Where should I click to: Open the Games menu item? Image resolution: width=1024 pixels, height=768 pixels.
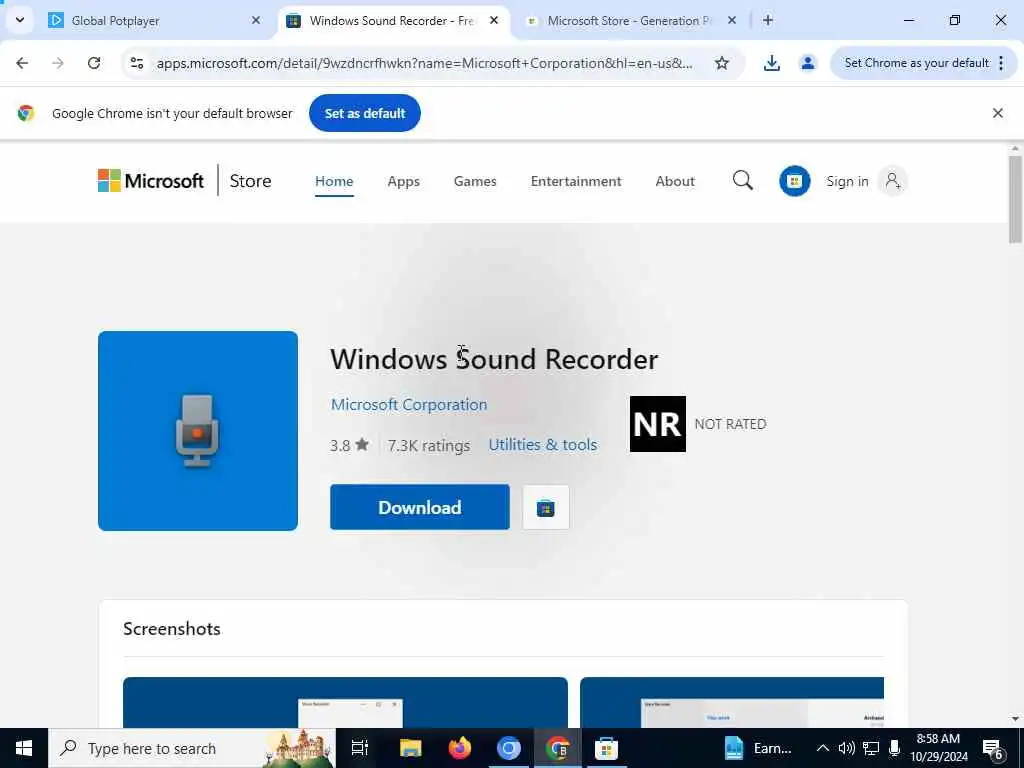(475, 181)
